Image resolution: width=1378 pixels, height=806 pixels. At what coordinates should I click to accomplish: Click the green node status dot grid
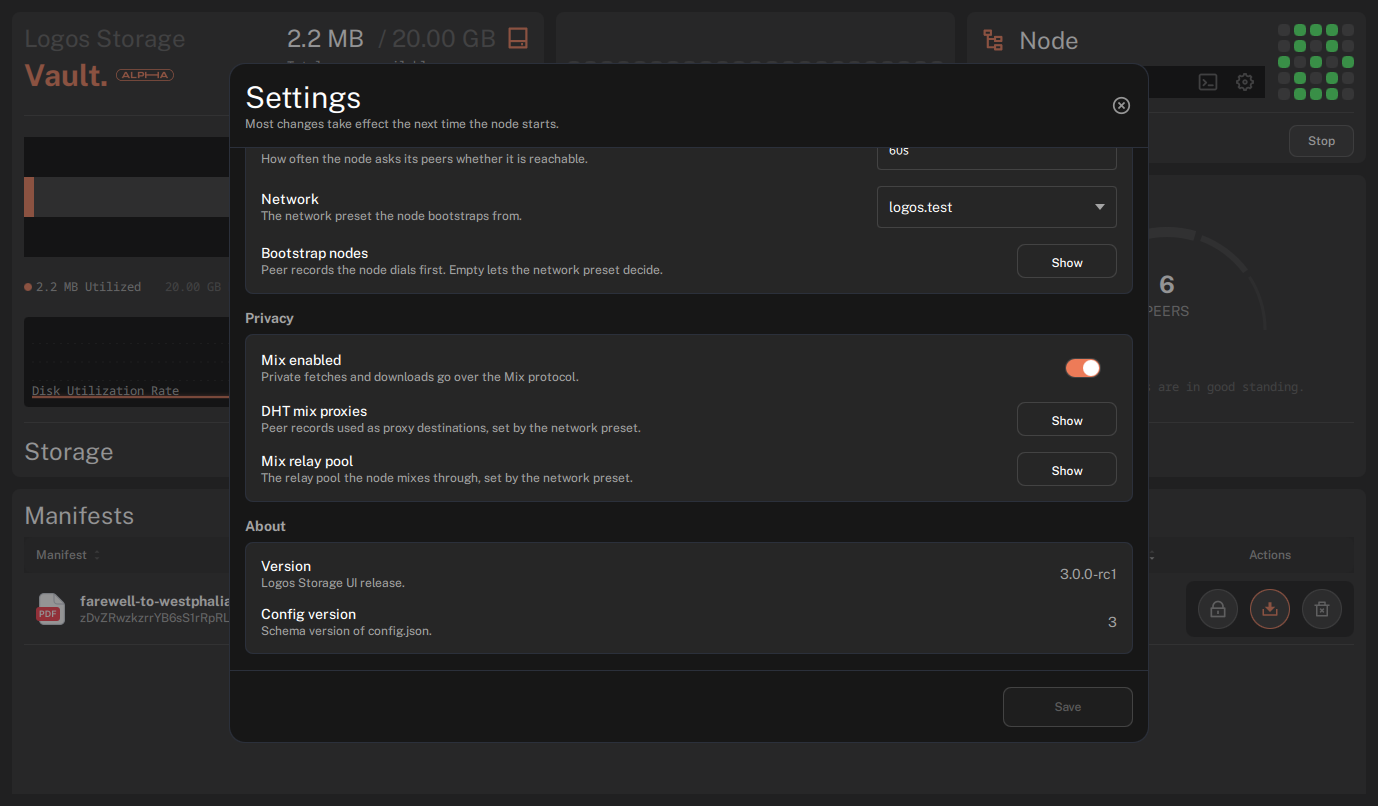(1316, 62)
